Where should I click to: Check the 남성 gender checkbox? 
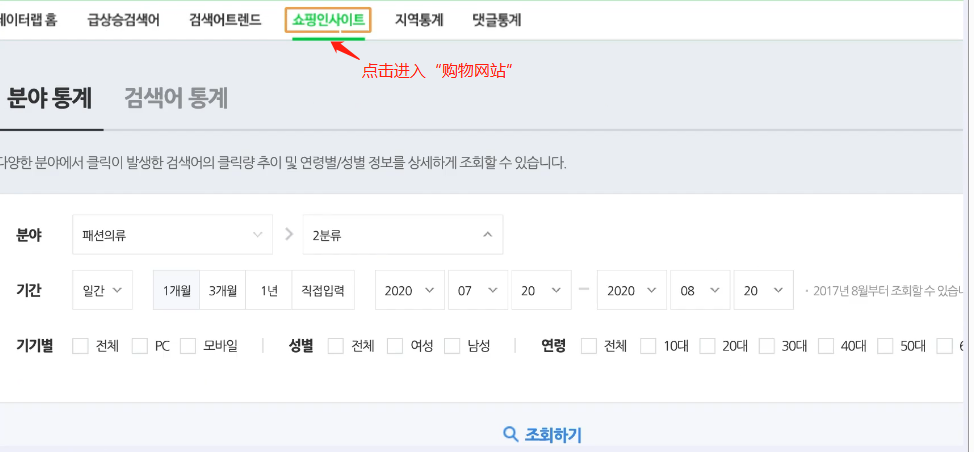452,346
